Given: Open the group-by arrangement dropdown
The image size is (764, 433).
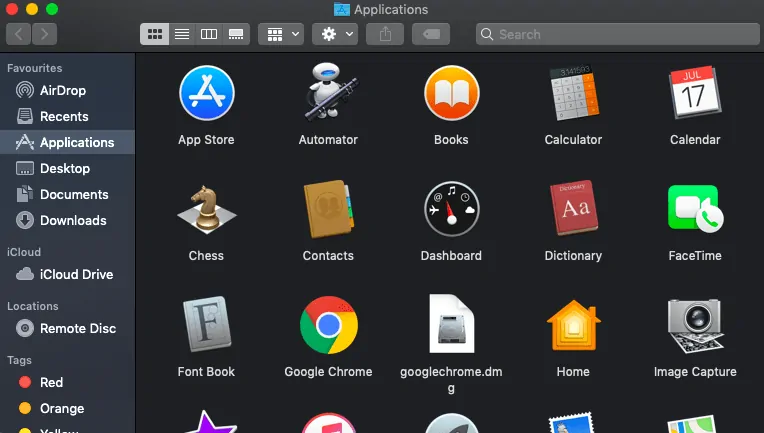Looking at the screenshot, I should pyautogui.click(x=281, y=34).
